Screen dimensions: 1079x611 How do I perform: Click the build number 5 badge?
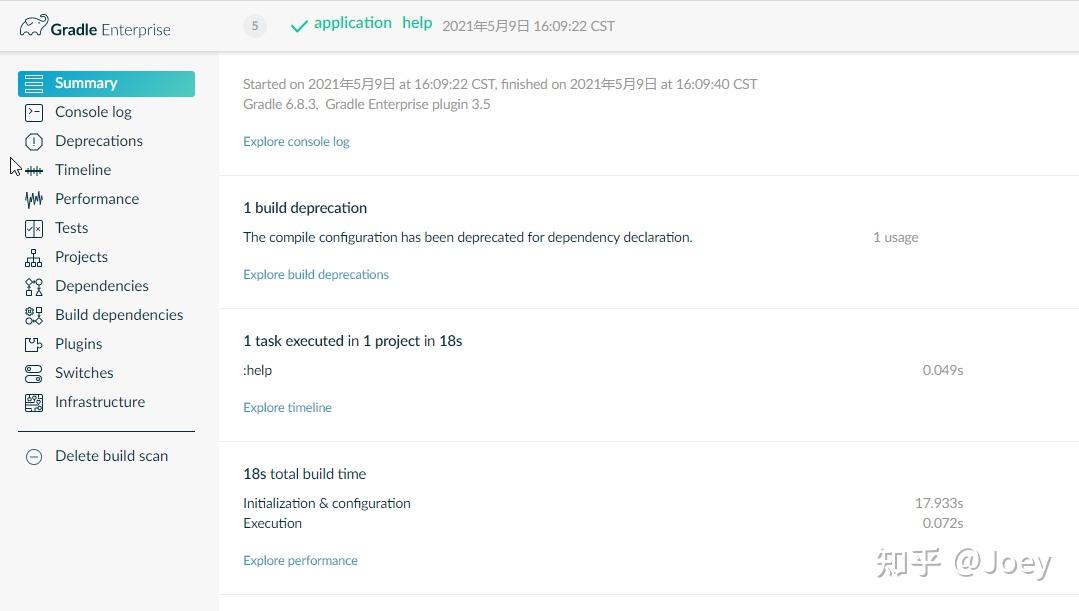tap(255, 26)
